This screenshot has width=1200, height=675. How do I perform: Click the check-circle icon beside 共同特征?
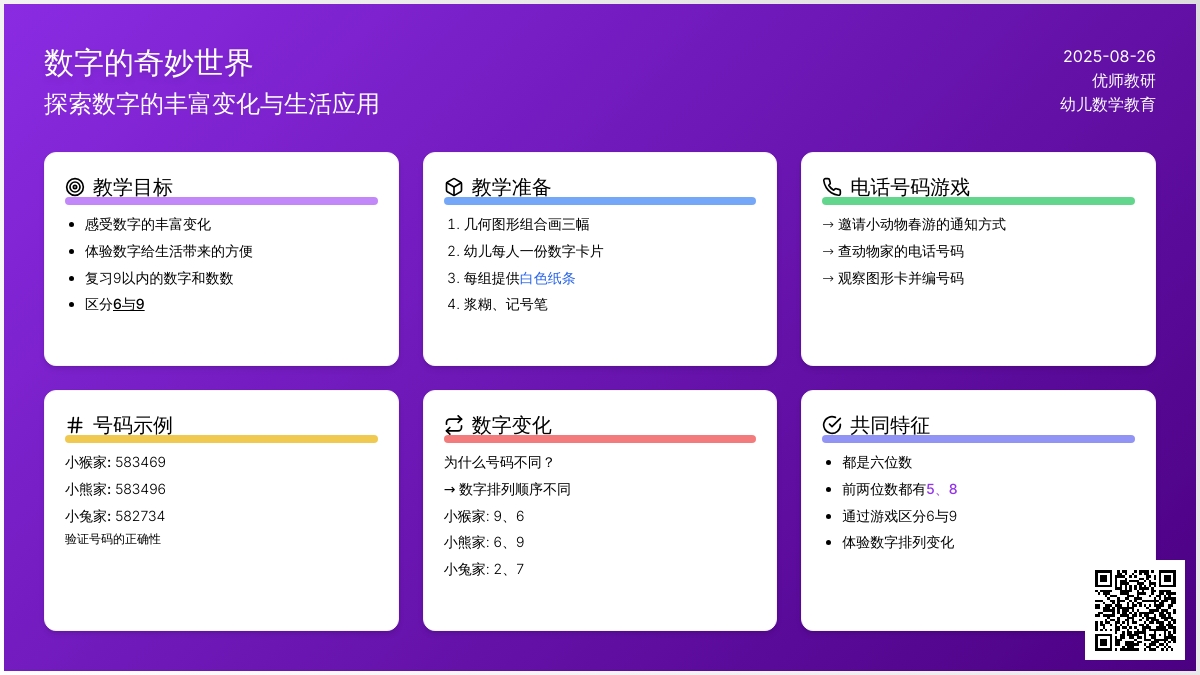(832, 425)
